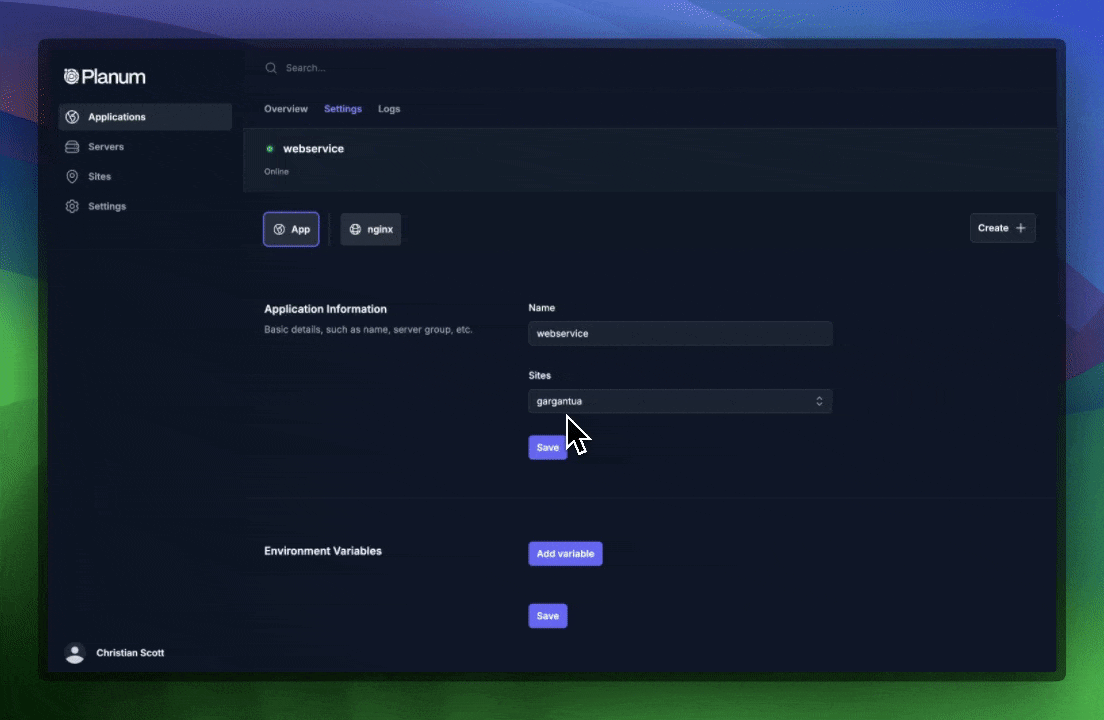The height and width of the screenshot is (720, 1104).
Task: Click the search magnifier icon
Action: [x=271, y=67]
